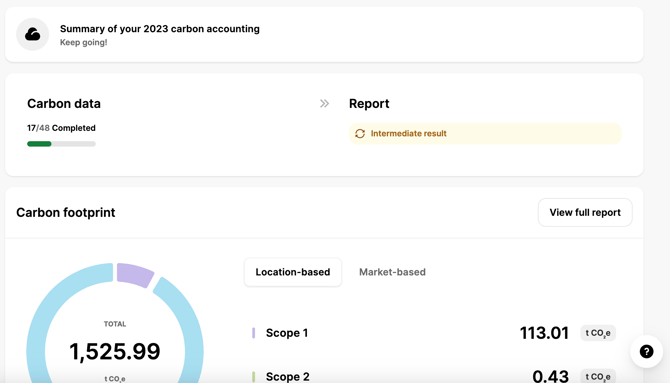Click the 0.43 Scope 2 value

(x=550, y=376)
